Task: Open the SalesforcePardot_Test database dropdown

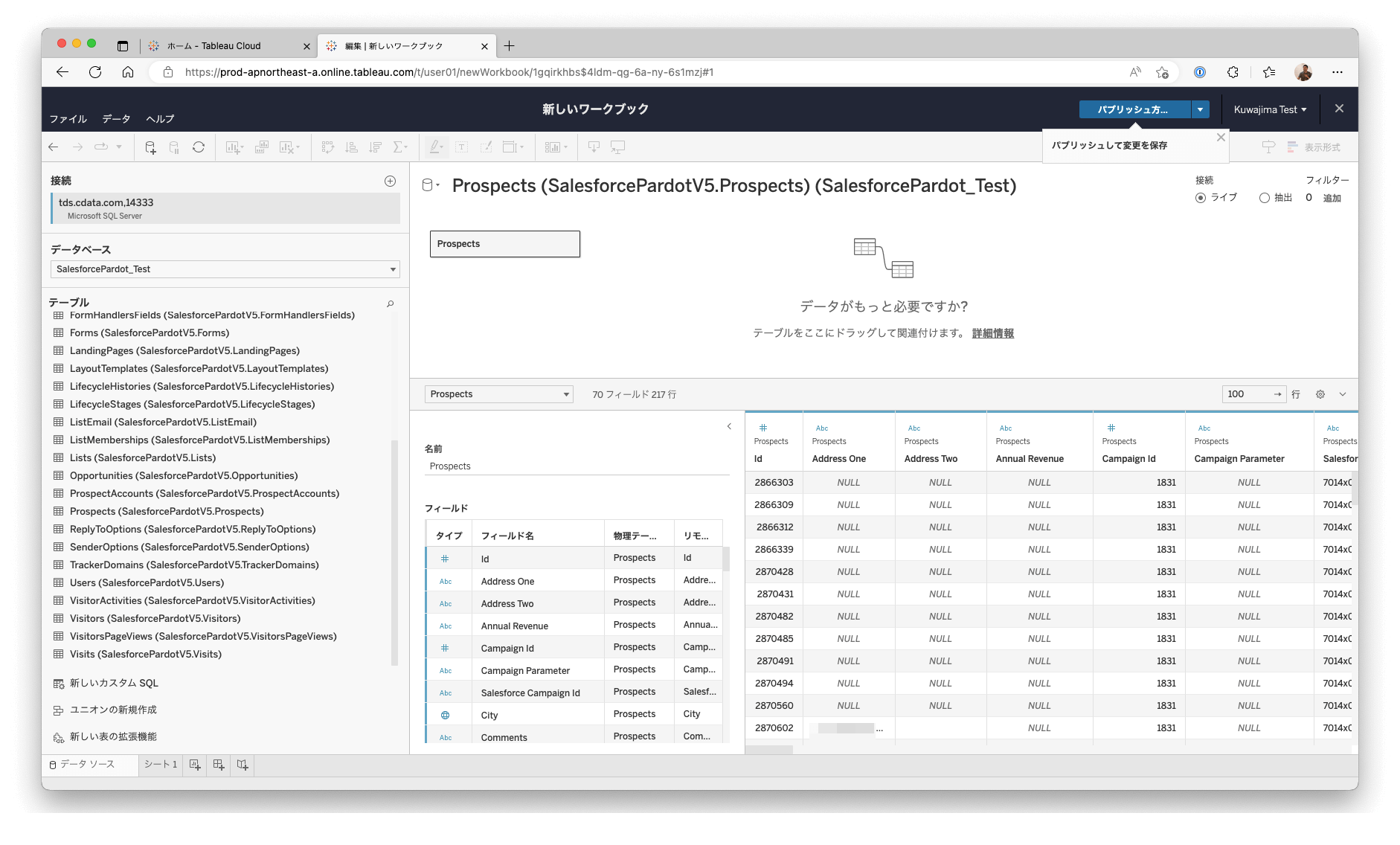Action: click(x=225, y=269)
